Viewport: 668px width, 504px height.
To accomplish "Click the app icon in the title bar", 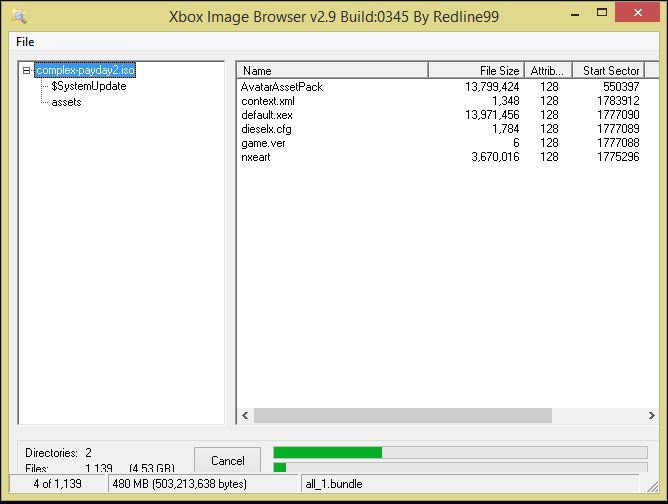I will 18,15.
